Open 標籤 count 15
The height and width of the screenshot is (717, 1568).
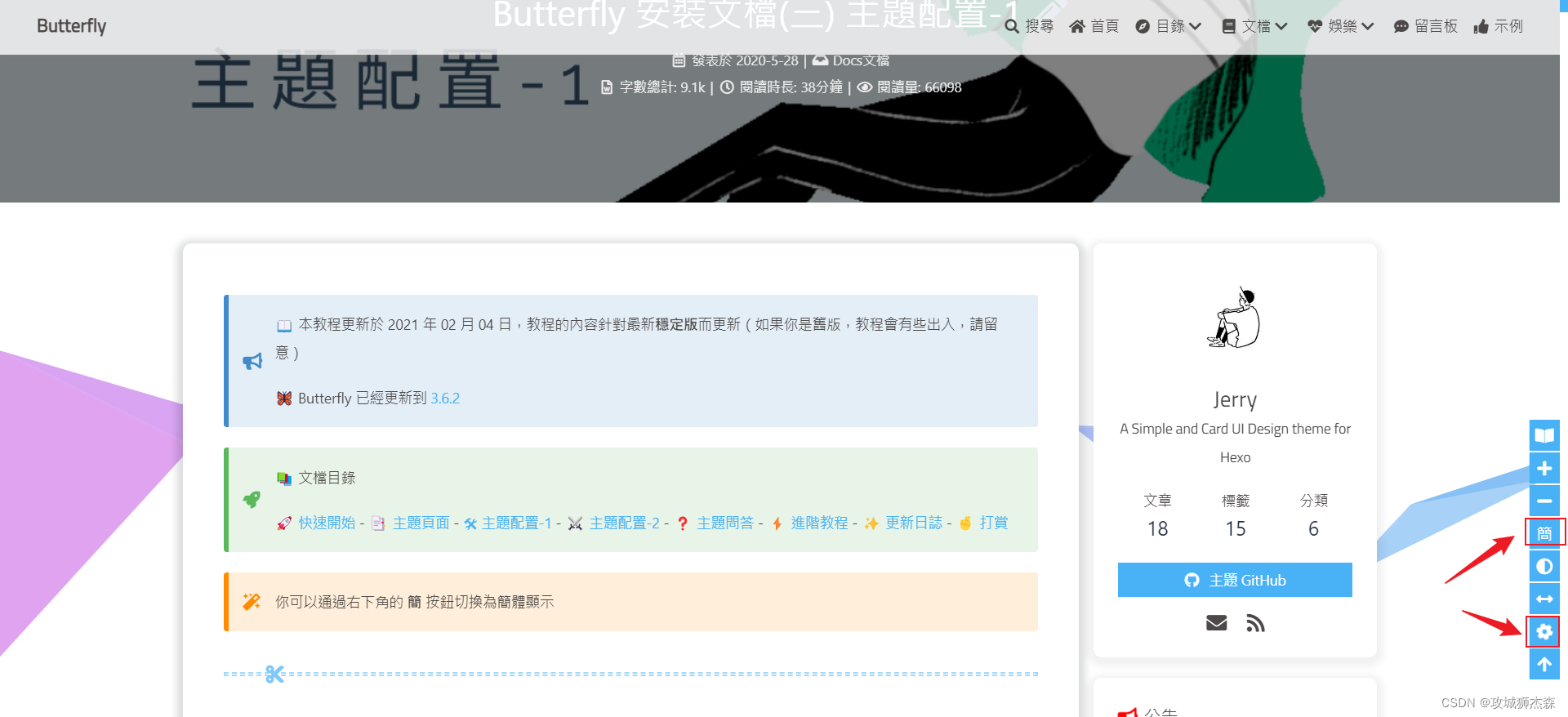1236,516
